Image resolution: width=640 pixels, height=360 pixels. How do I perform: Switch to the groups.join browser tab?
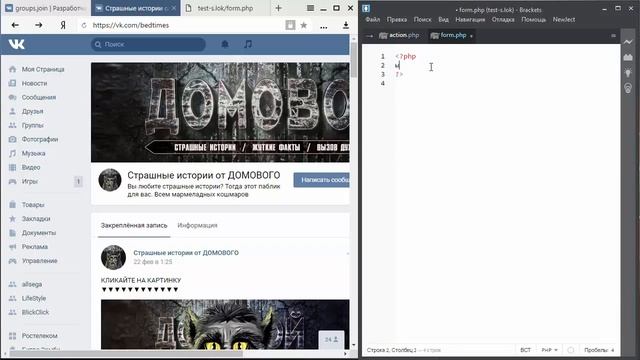pos(45,8)
